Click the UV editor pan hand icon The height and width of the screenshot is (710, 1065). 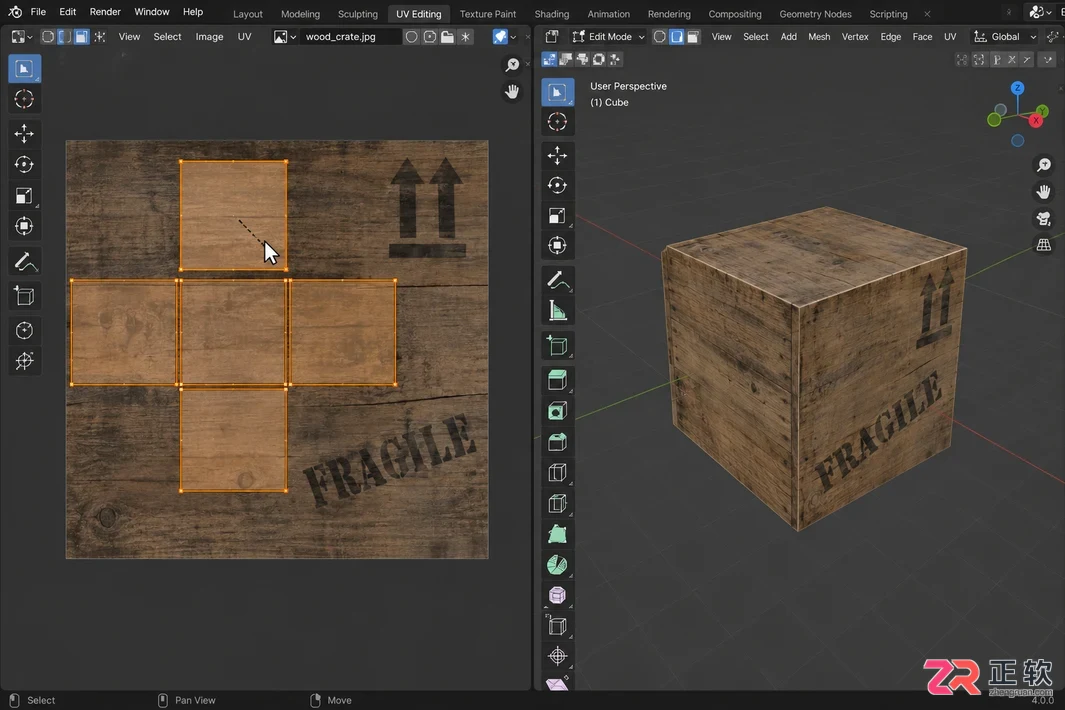[512, 92]
